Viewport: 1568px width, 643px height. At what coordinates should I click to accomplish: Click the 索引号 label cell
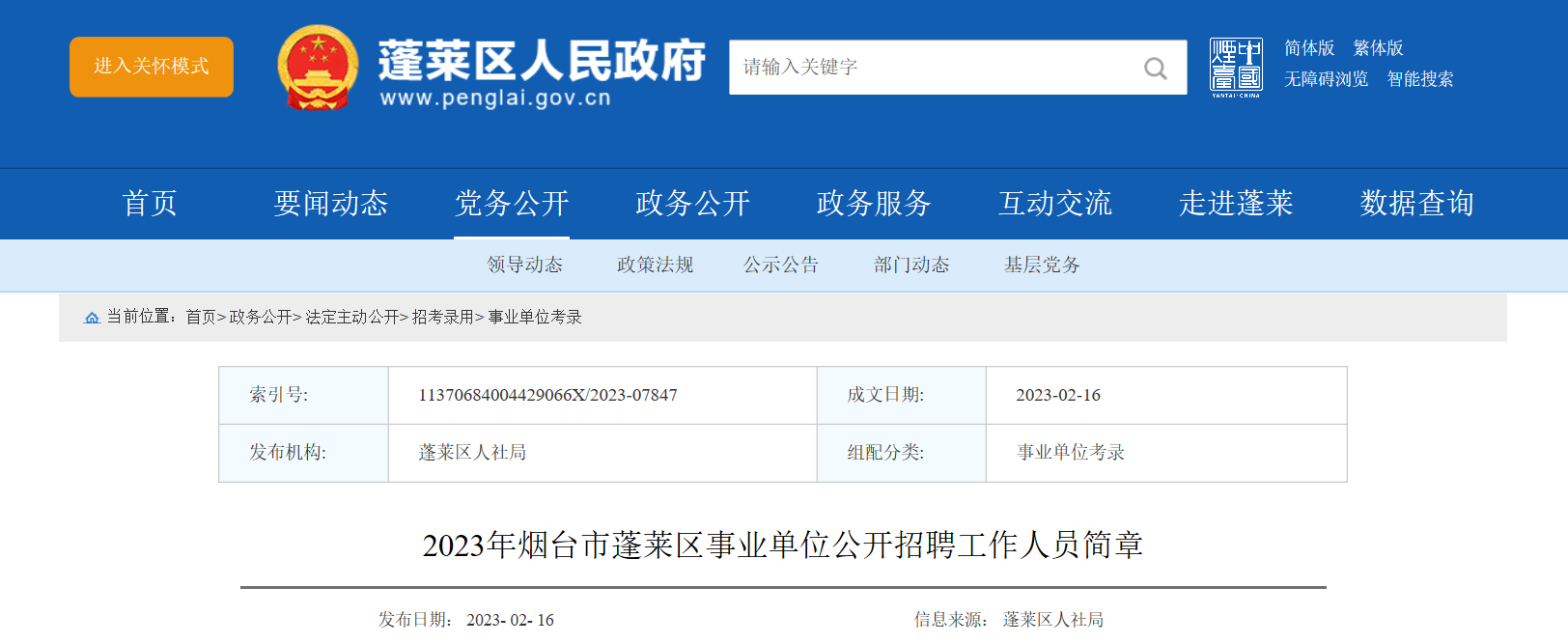click(x=304, y=395)
